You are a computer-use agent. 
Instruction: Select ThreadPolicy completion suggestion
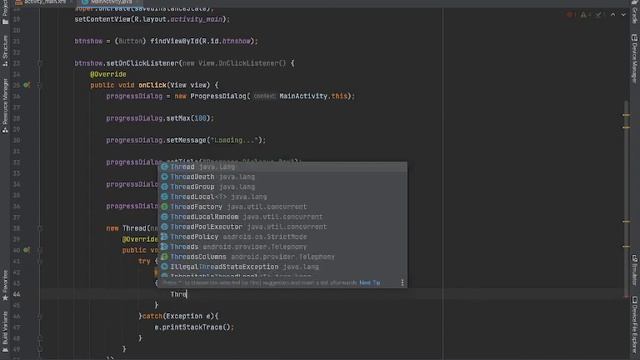click(x=282, y=237)
